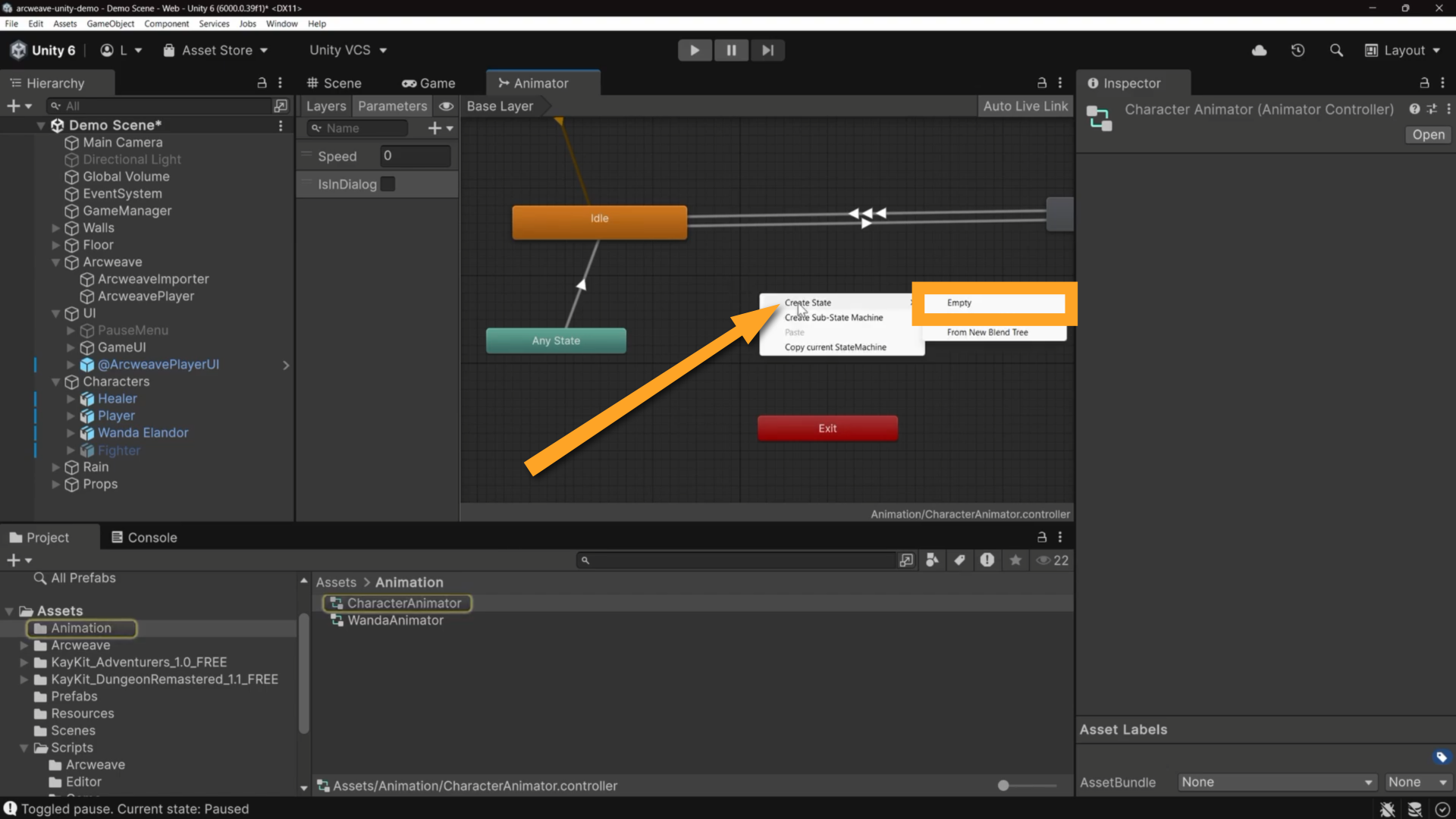This screenshot has height=819, width=1456.
Task: Open Hierarchy panel more options menu
Action: click(280, 83)
